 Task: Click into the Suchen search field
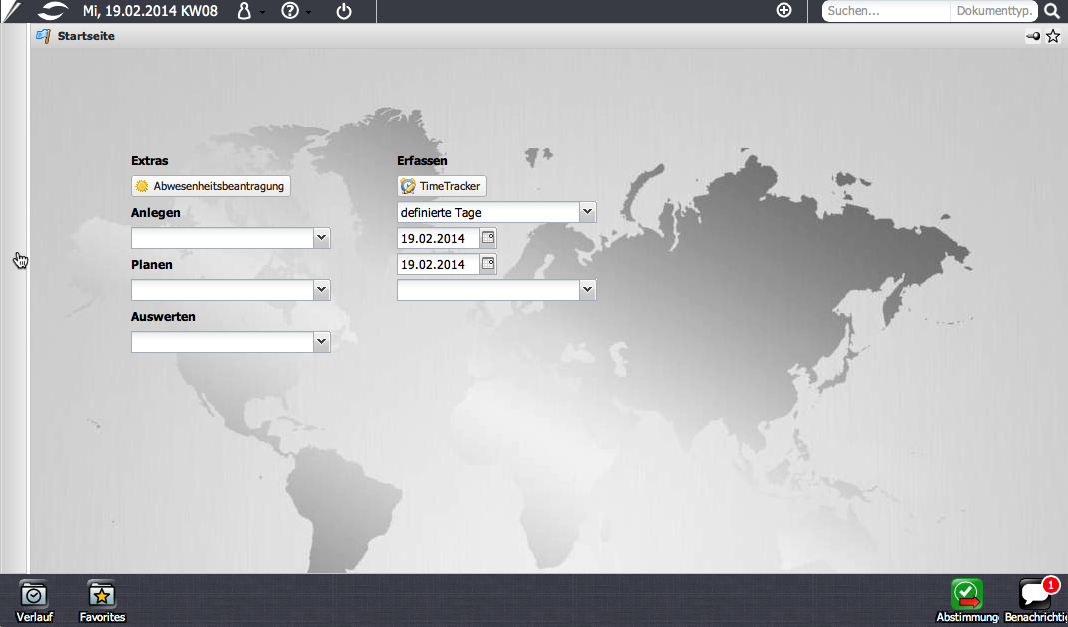885,11
